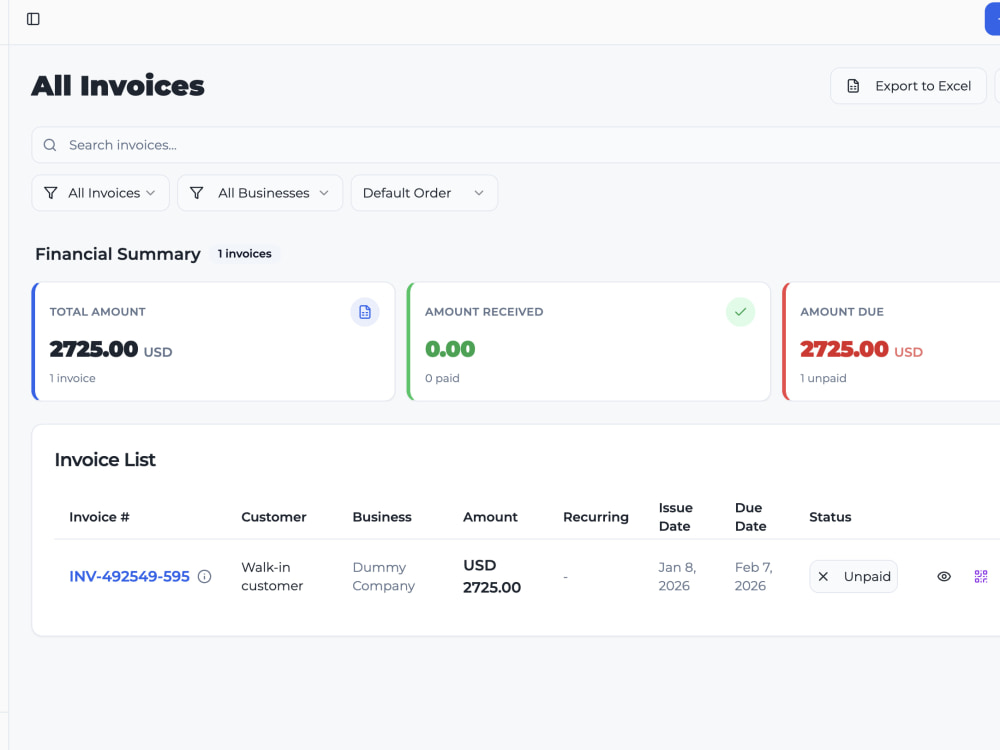Viewport: 1000px width, 750px height.
Task: Click the Status column header
Action: pyautogui.click(x=830, y=517)
